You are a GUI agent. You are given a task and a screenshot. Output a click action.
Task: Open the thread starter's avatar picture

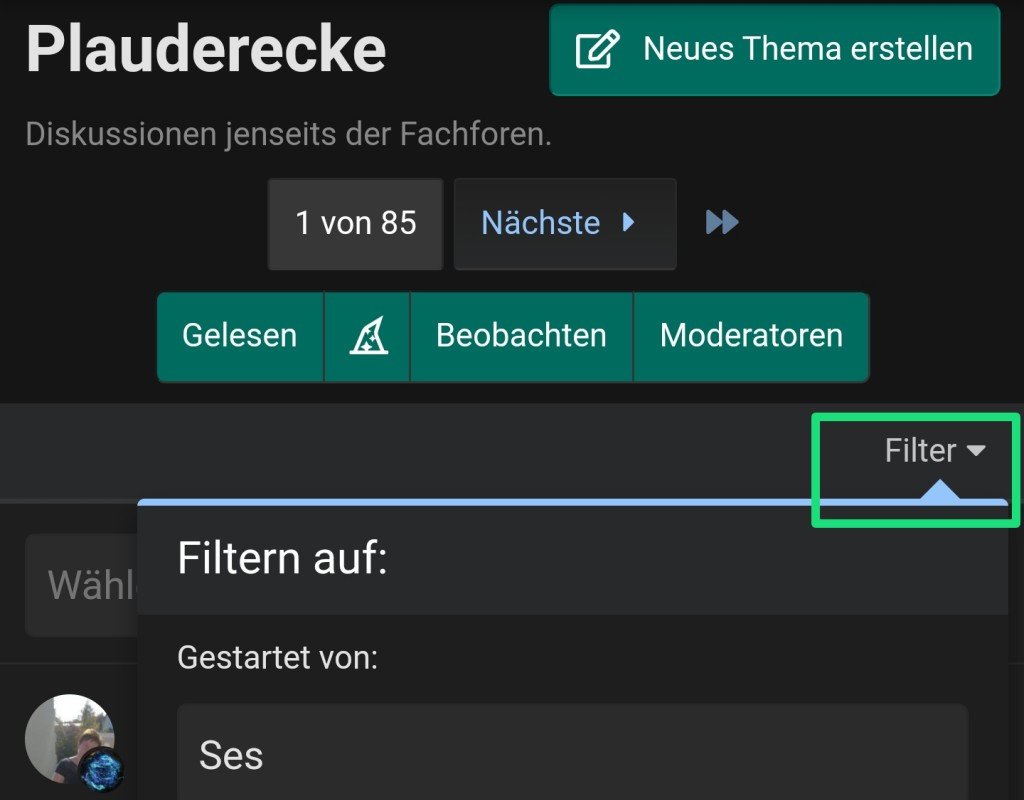click(68, 737)
